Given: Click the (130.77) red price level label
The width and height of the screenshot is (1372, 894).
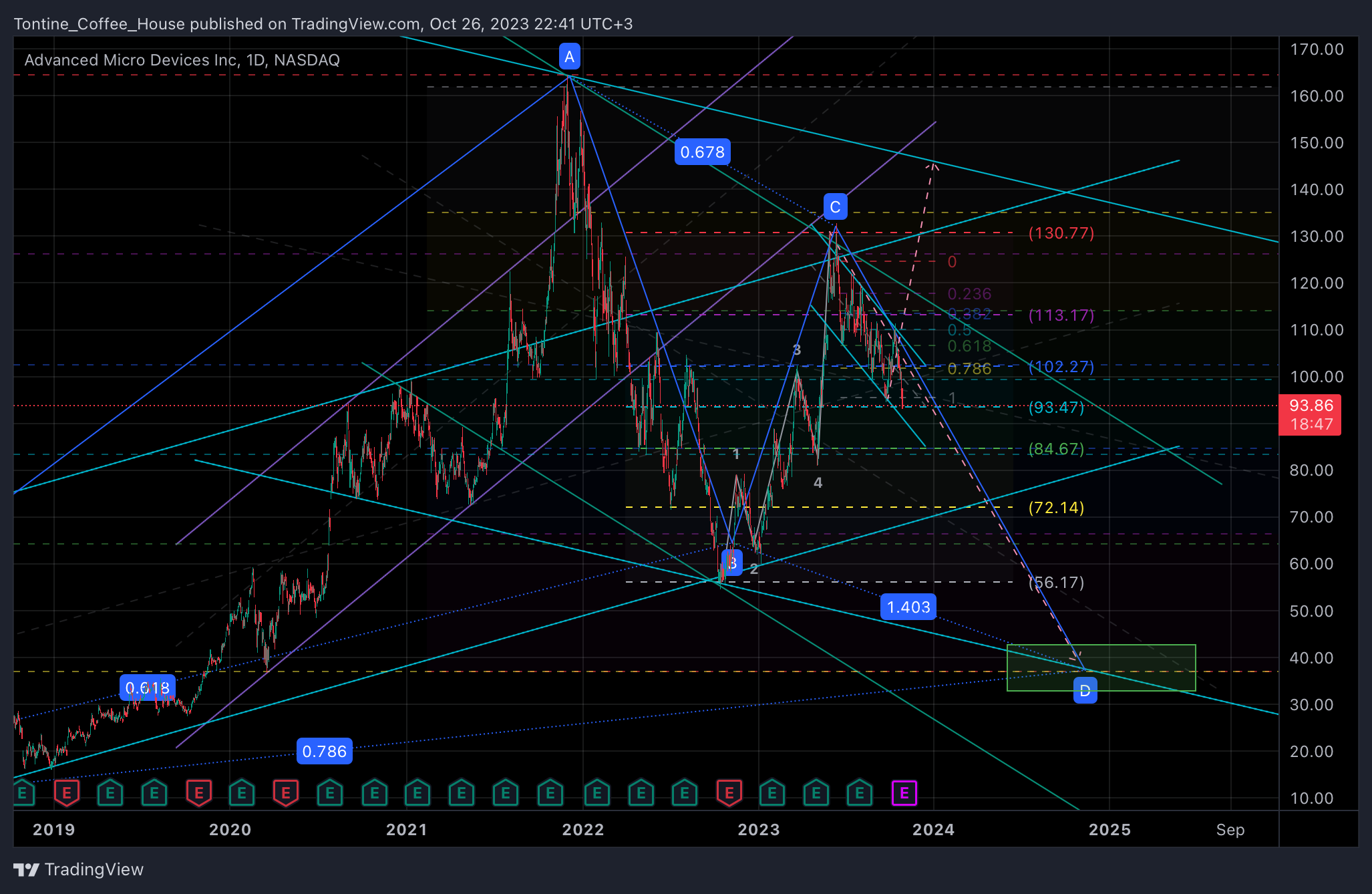Looking at the screenshot, I should point(1061,233).
